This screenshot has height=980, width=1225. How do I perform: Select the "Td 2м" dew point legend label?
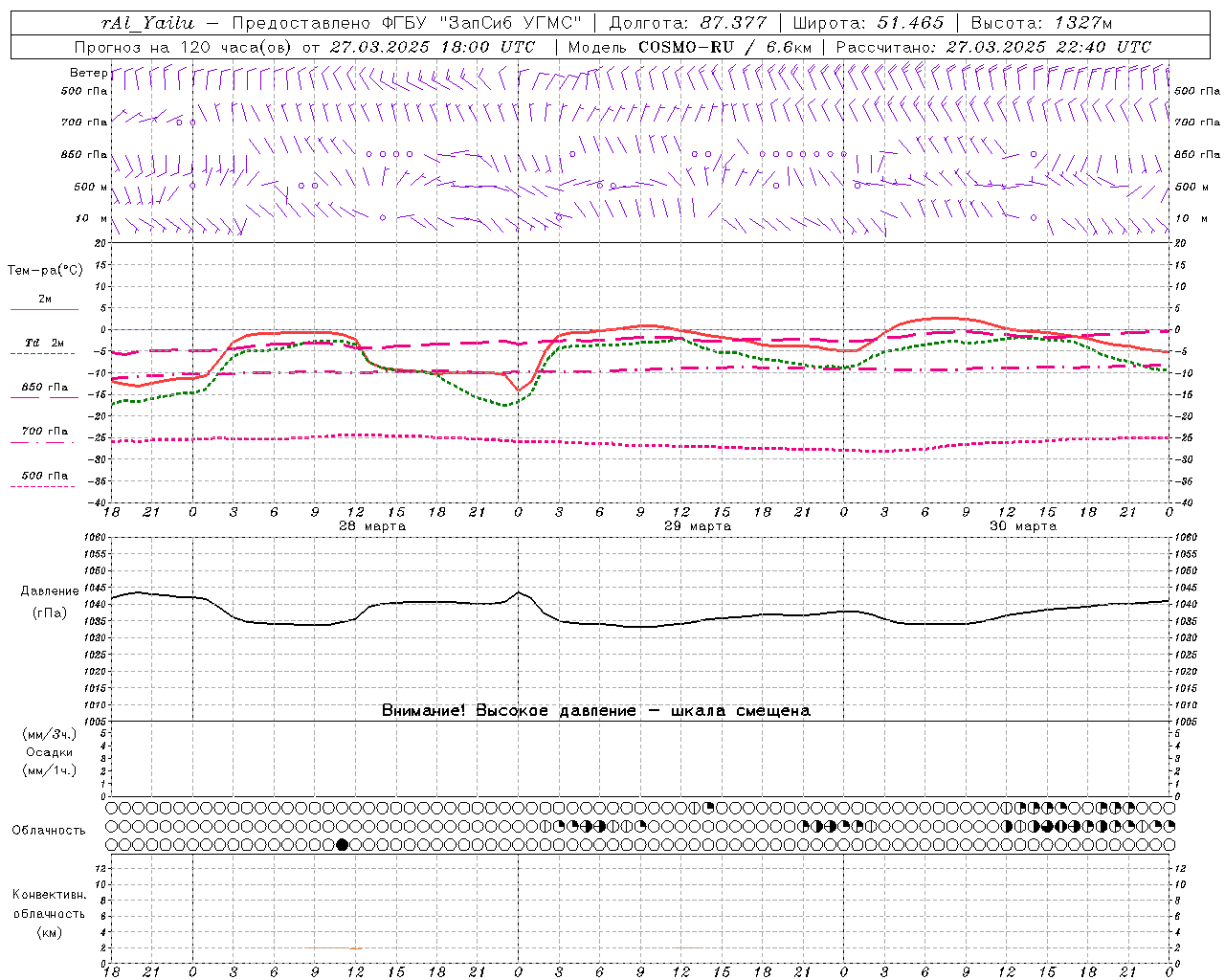coord(44,343)
